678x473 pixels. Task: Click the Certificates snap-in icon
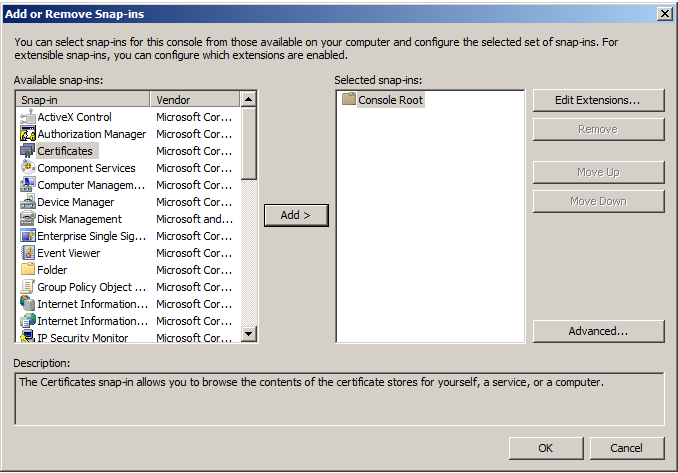point(28,151)
